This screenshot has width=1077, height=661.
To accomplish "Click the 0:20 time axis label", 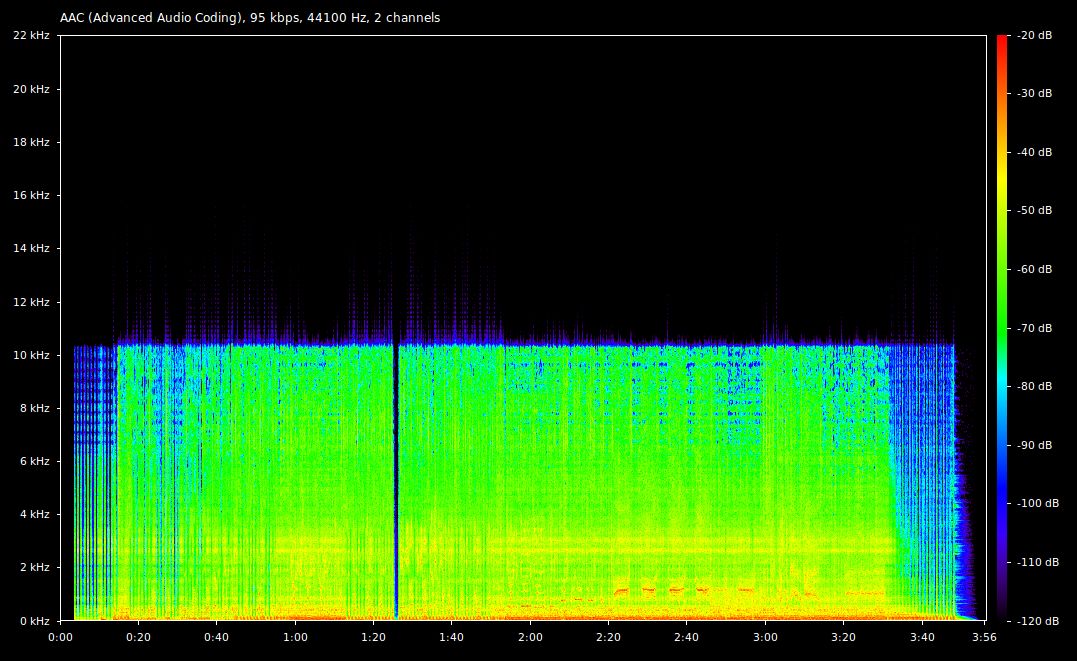I will point(139,637).
